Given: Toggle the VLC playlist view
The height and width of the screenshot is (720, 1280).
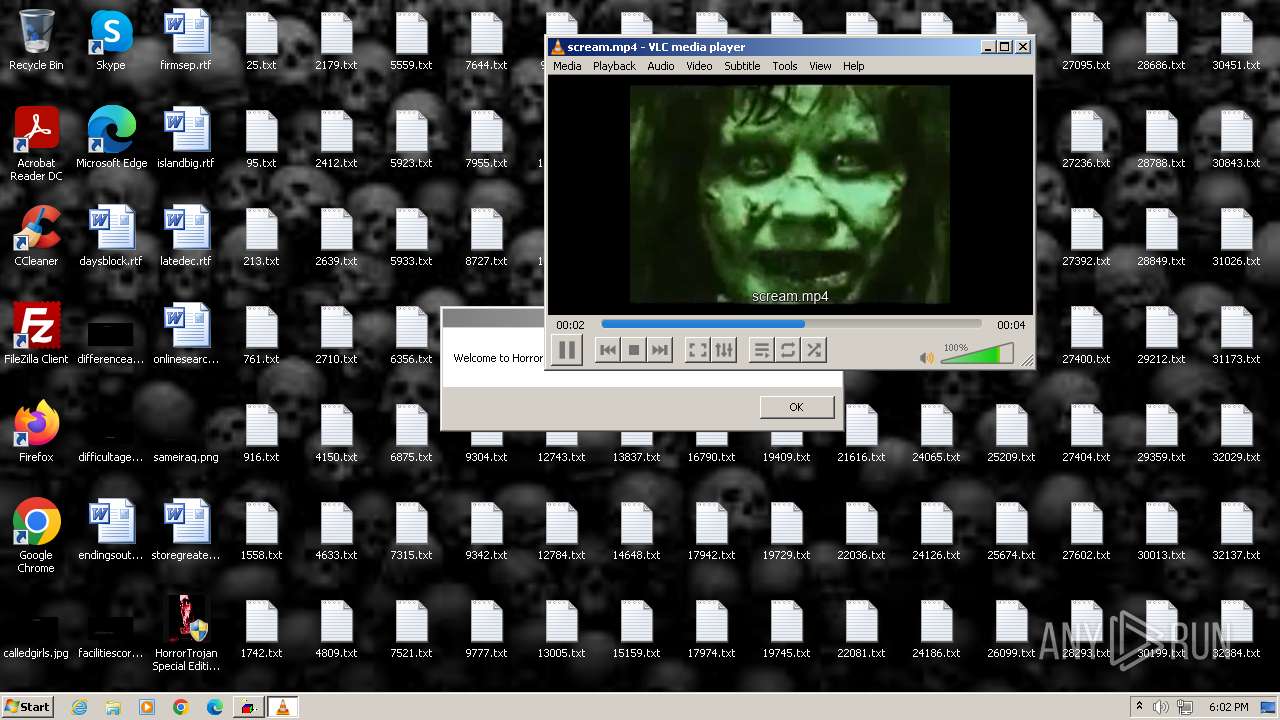Looking at the screenshot, I should click(761, 350).
